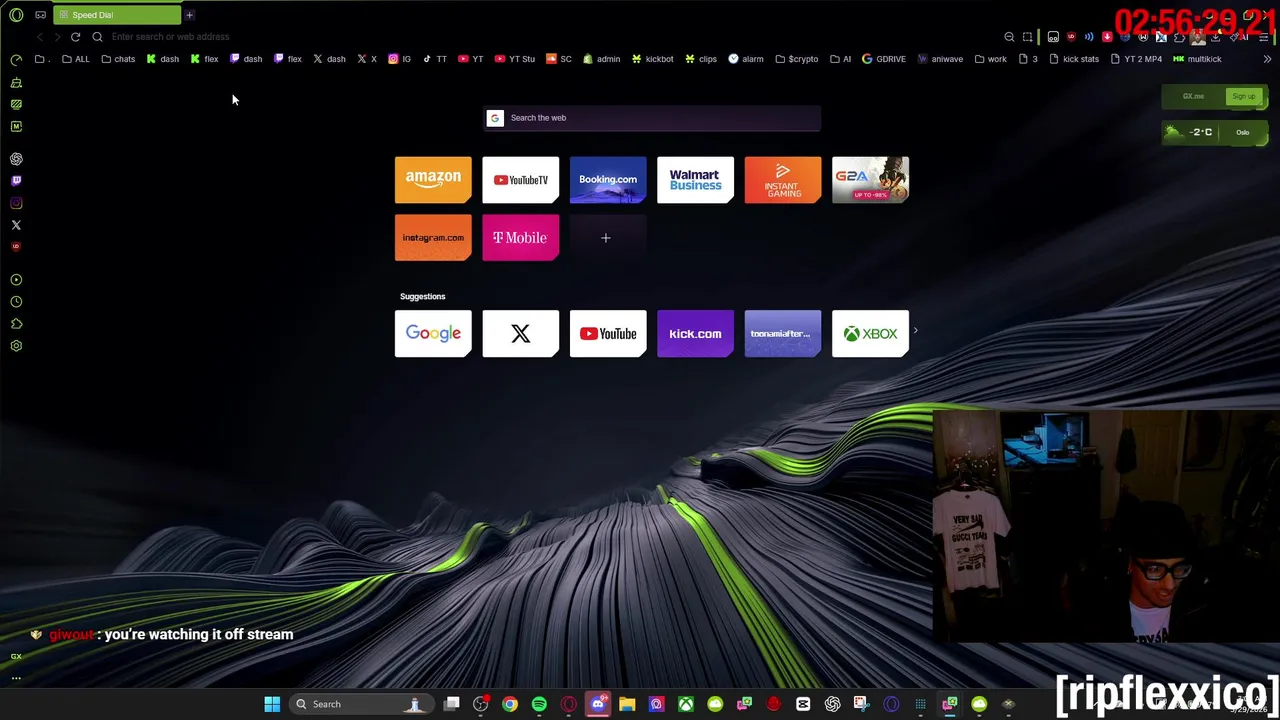1280x720 pixels.
Task: Open the Opera GX main menu logo
Action: (x=16, y=15)
